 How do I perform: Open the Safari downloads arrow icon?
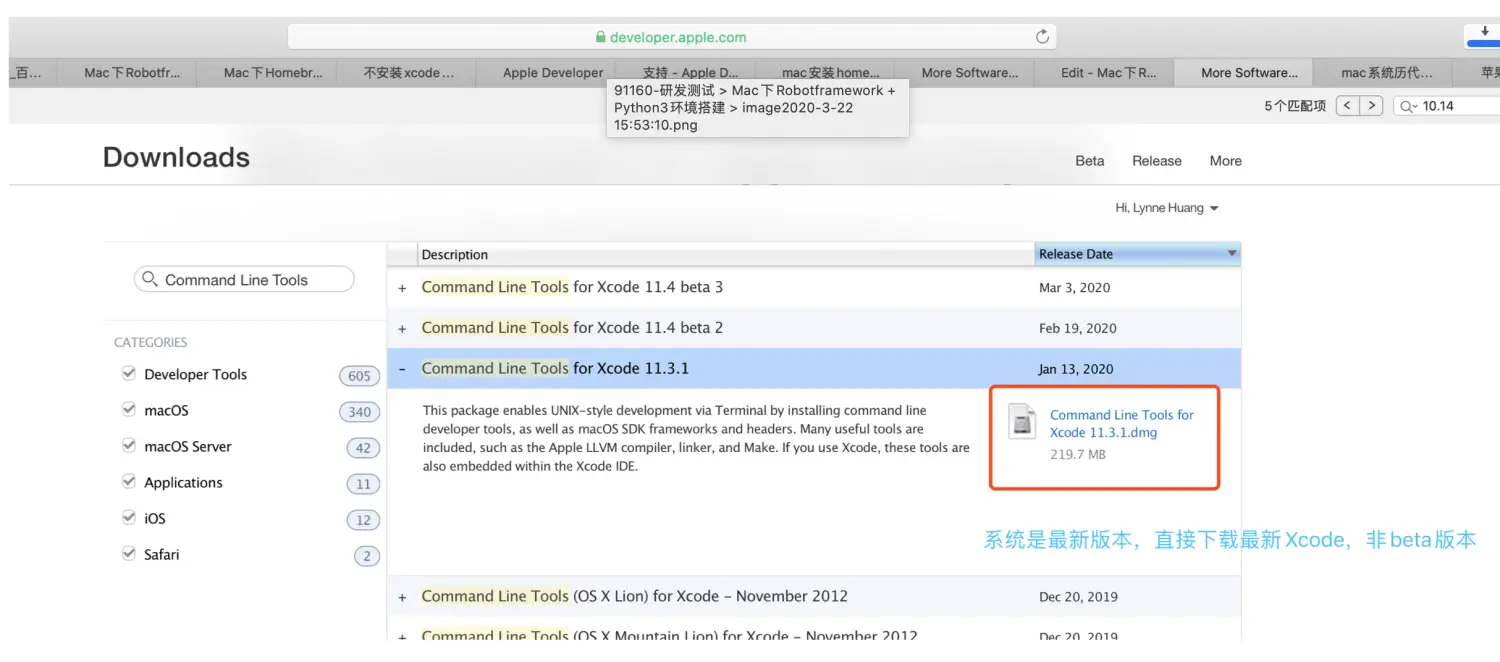[1485, 35]
